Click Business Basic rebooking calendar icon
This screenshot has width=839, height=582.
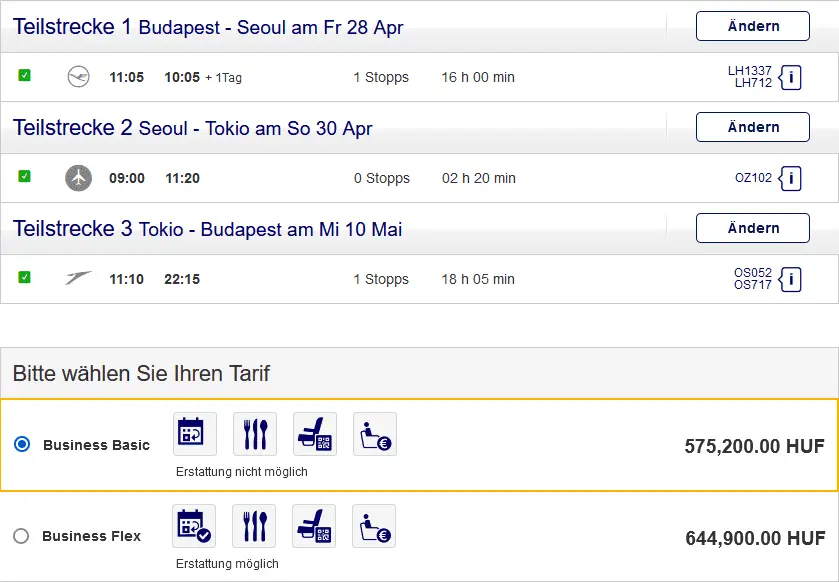(195, 434)
